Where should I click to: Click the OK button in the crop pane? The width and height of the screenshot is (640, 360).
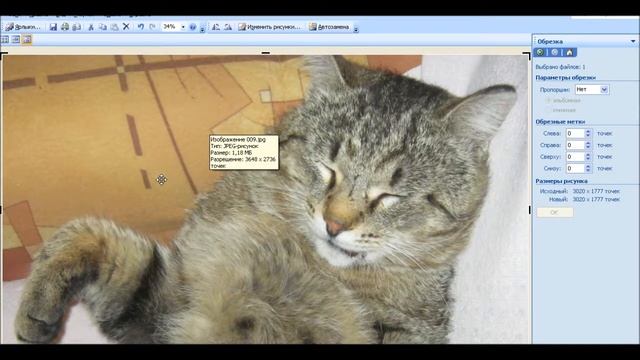point(554,212)
